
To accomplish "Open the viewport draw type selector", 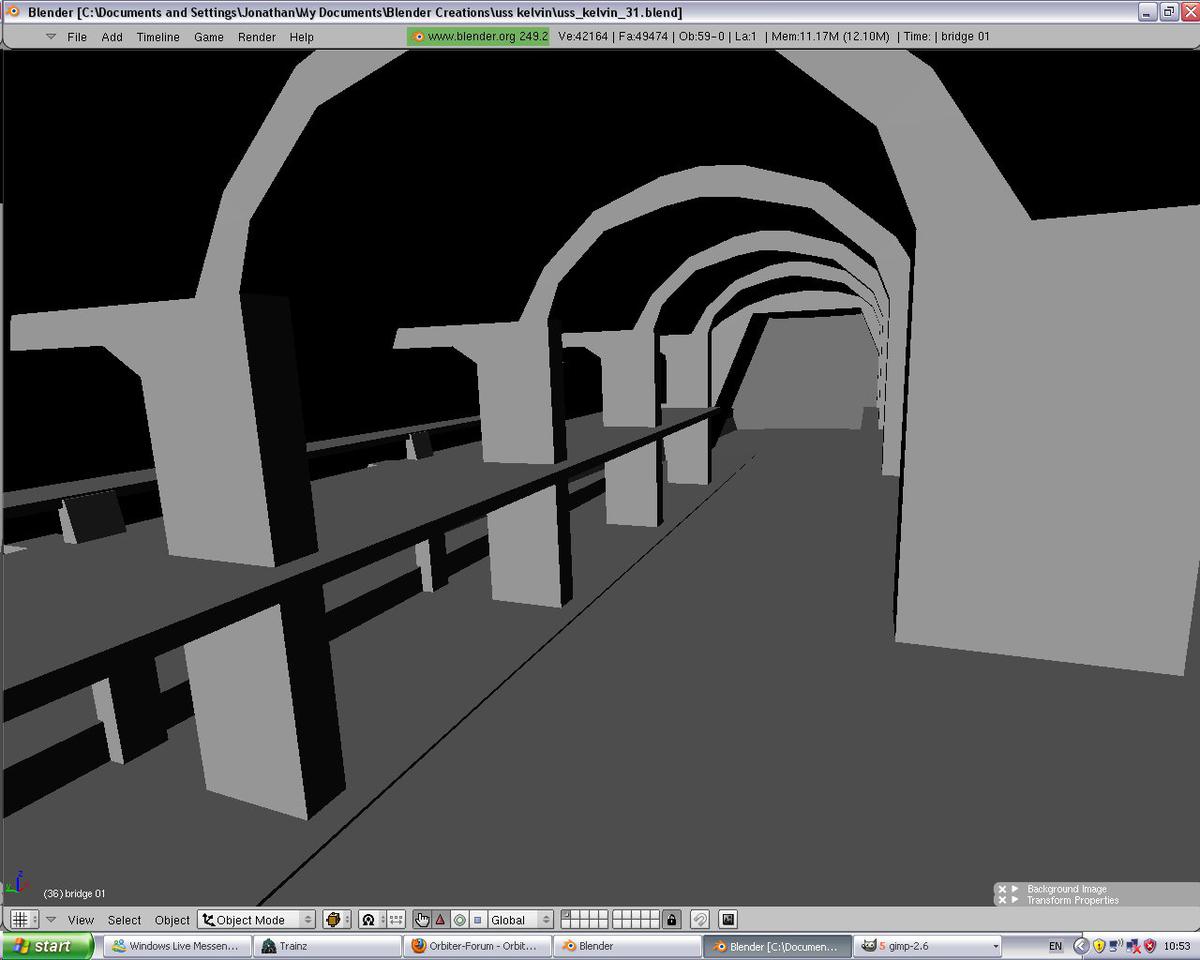I will click(x=336, y=920).
